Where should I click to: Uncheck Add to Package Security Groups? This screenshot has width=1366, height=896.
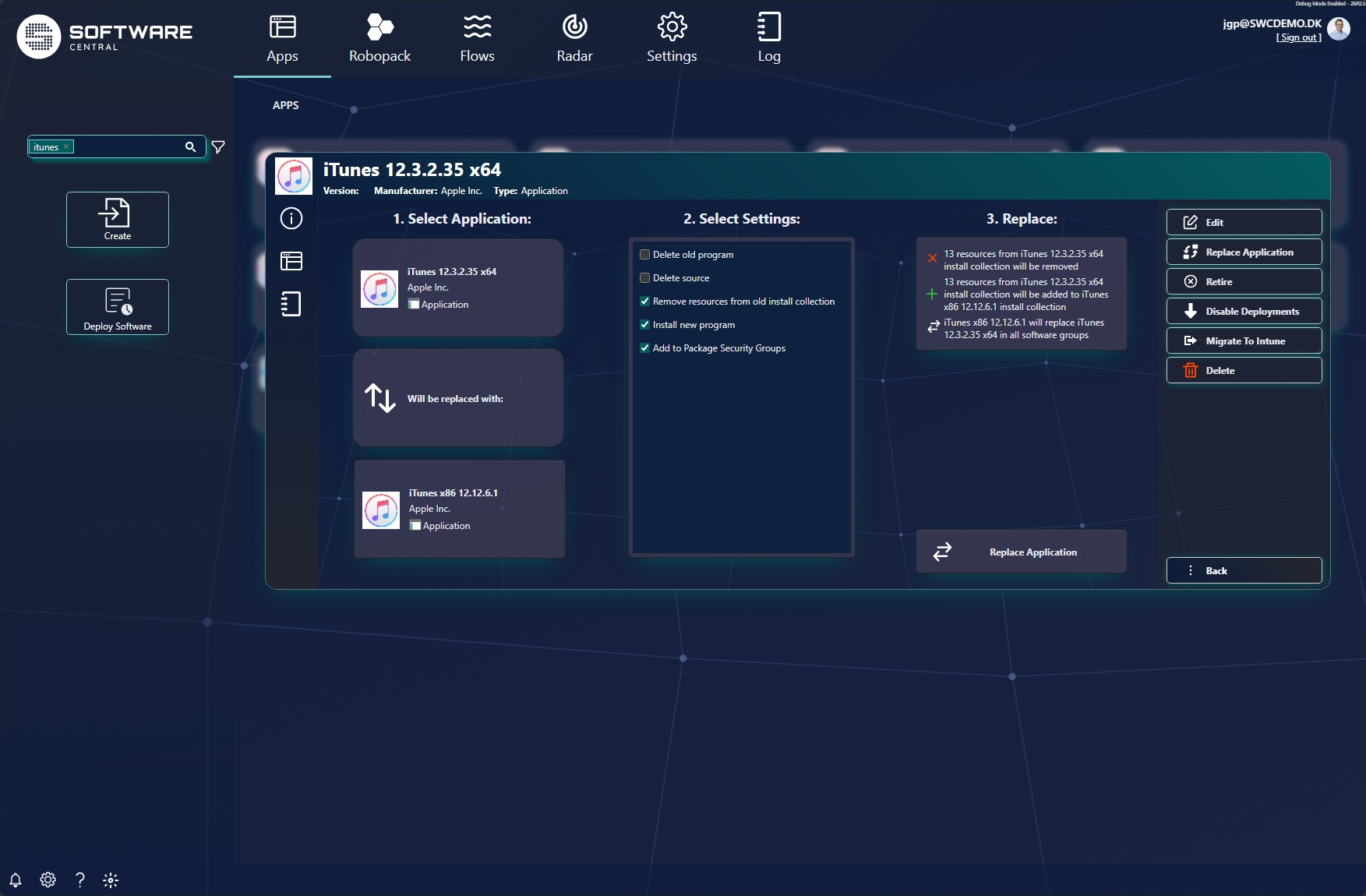644,348
